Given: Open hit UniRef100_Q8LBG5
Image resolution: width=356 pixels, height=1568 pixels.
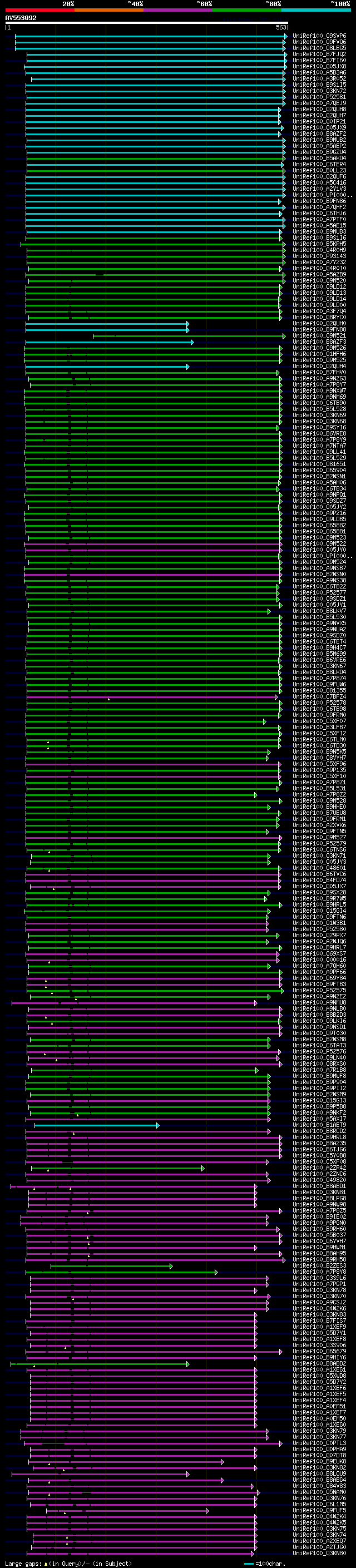Looking at the screenshot, I should point(319,48).
